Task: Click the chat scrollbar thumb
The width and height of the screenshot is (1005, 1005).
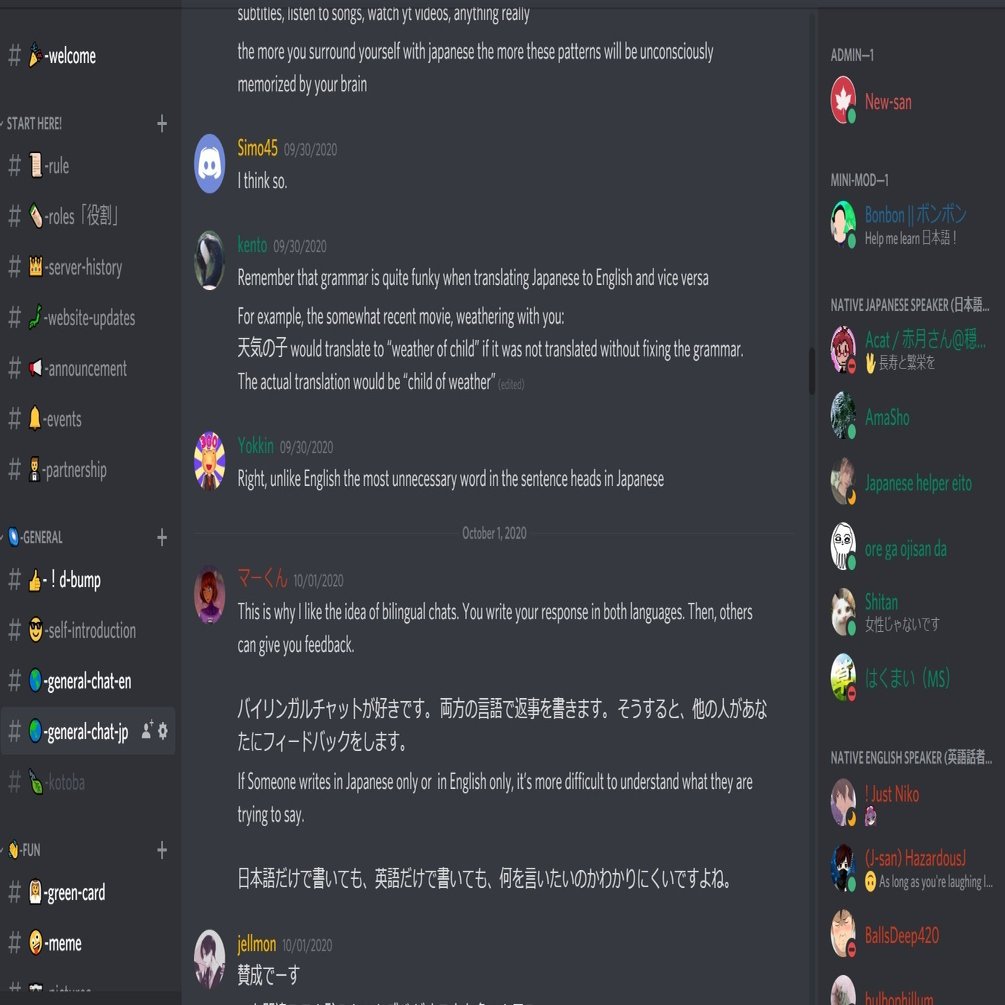Action: click(x=811, y=370)
